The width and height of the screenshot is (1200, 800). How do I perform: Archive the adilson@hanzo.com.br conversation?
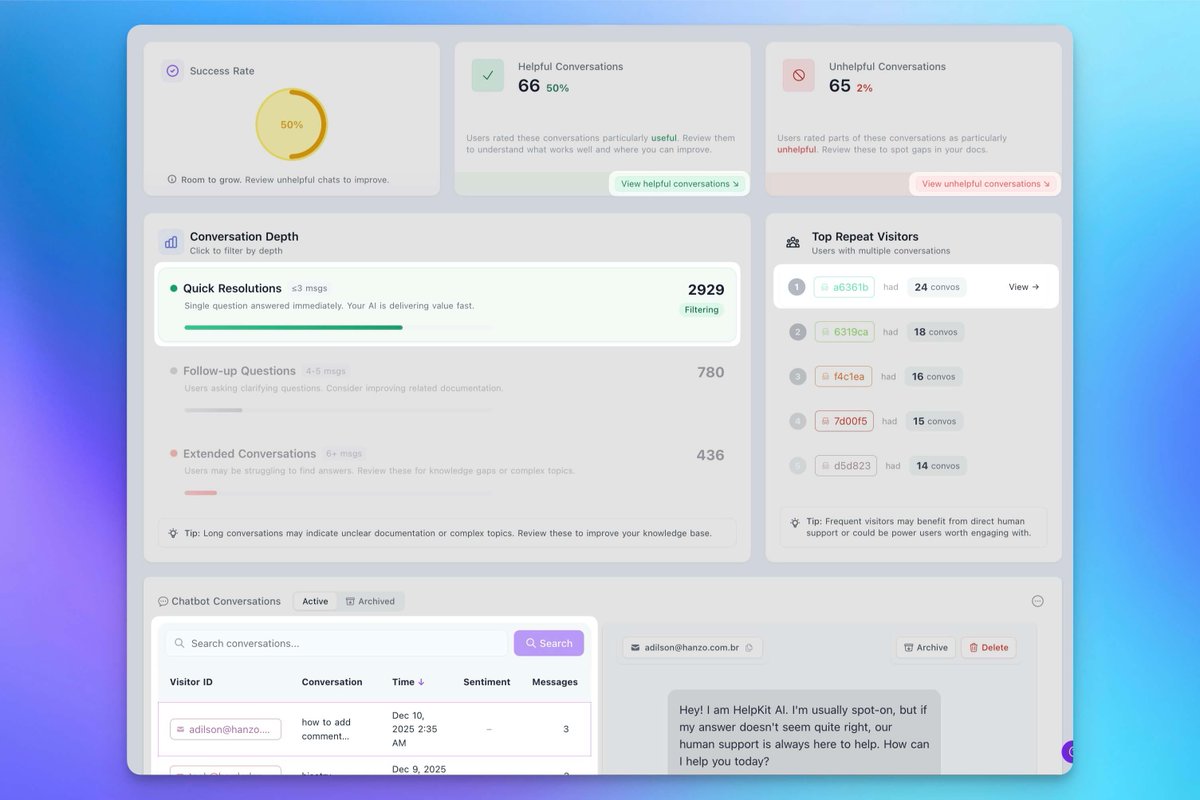(x=925, y=647)
